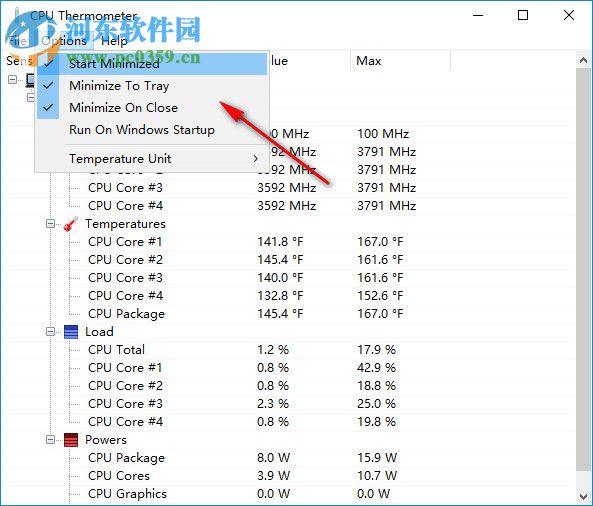Viewport: 593px width, 506px height.
Task: Click the 140.0 °F temperature value
Action: coord(280,278)
